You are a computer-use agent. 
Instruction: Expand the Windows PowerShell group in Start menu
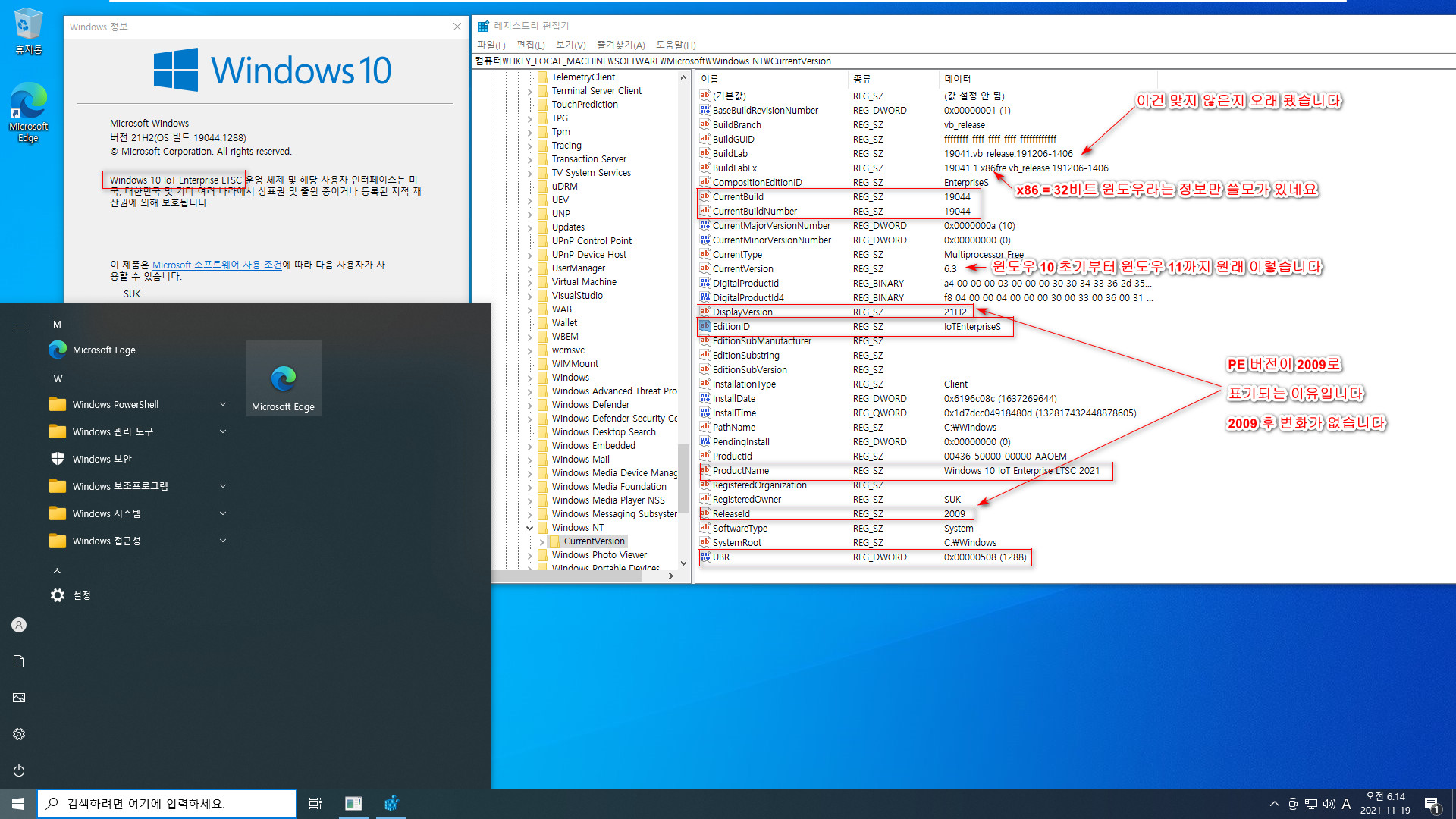222,404
